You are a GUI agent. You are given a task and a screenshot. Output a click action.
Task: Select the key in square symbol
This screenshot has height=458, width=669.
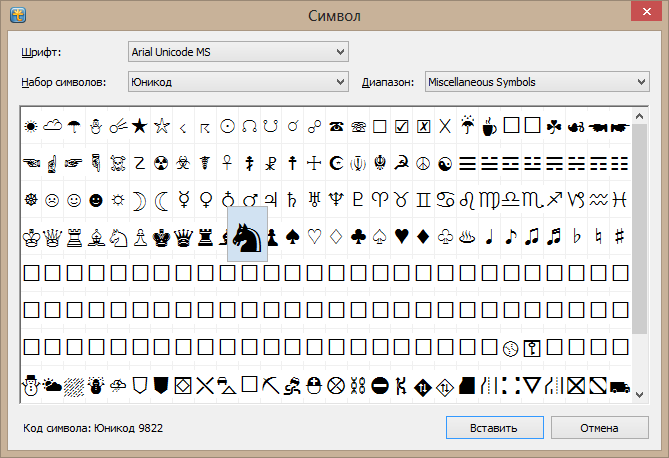coord(532,349)
